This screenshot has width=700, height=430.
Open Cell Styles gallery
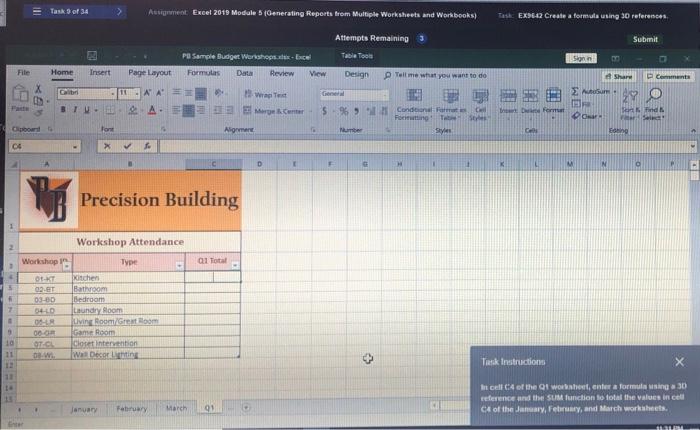pos(480,104)
